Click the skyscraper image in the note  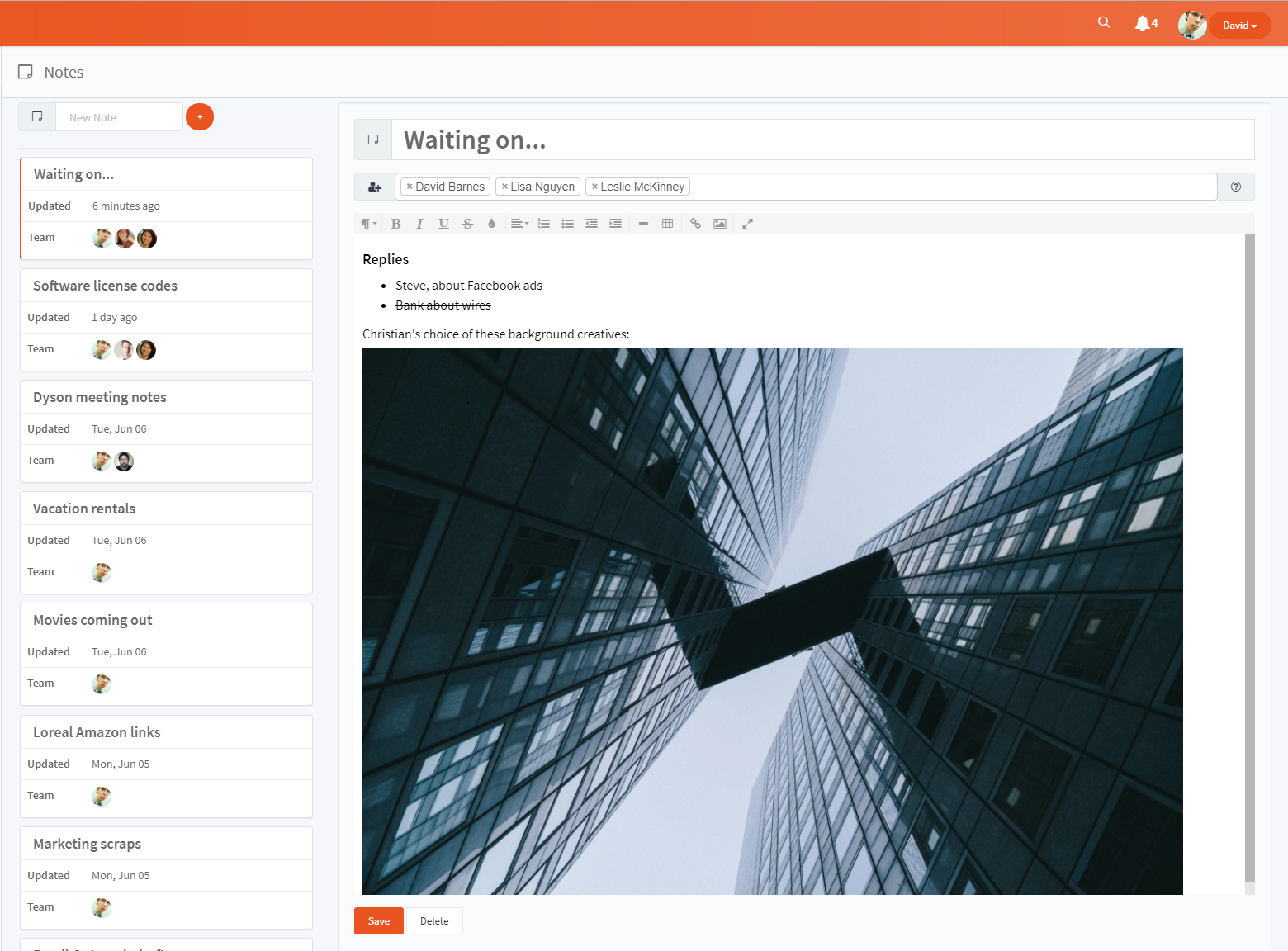click(x=773, y=621)
